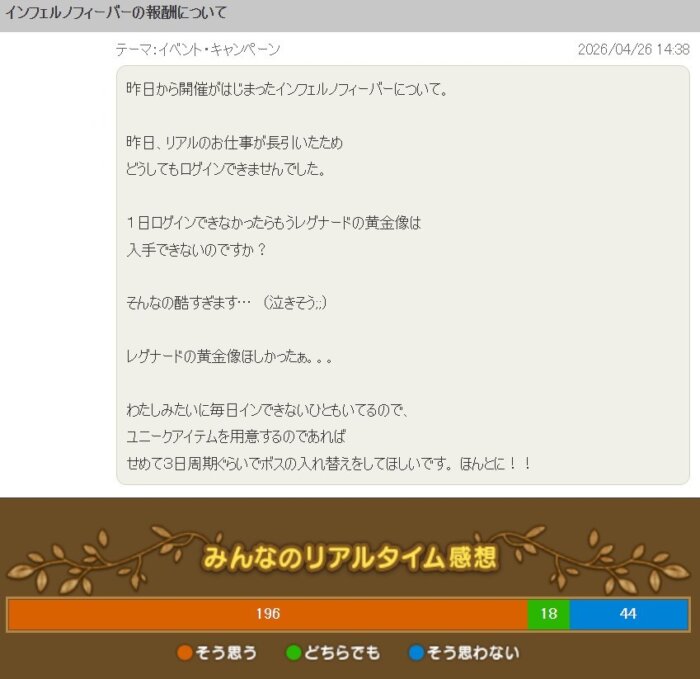Click the last line requesting 3日周期 boss rotation
The width and height of the screenshot is (700, 679).
[328, 464]
